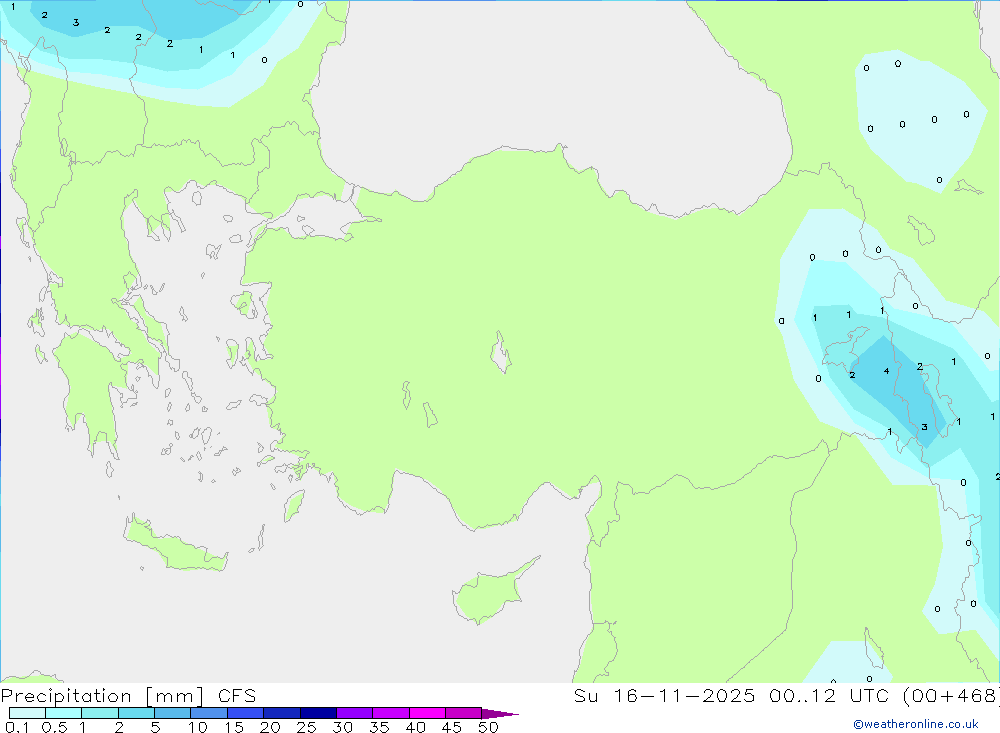Click the '00..12 UTC' time range text

pyautogui.click(x=829, y=696)
